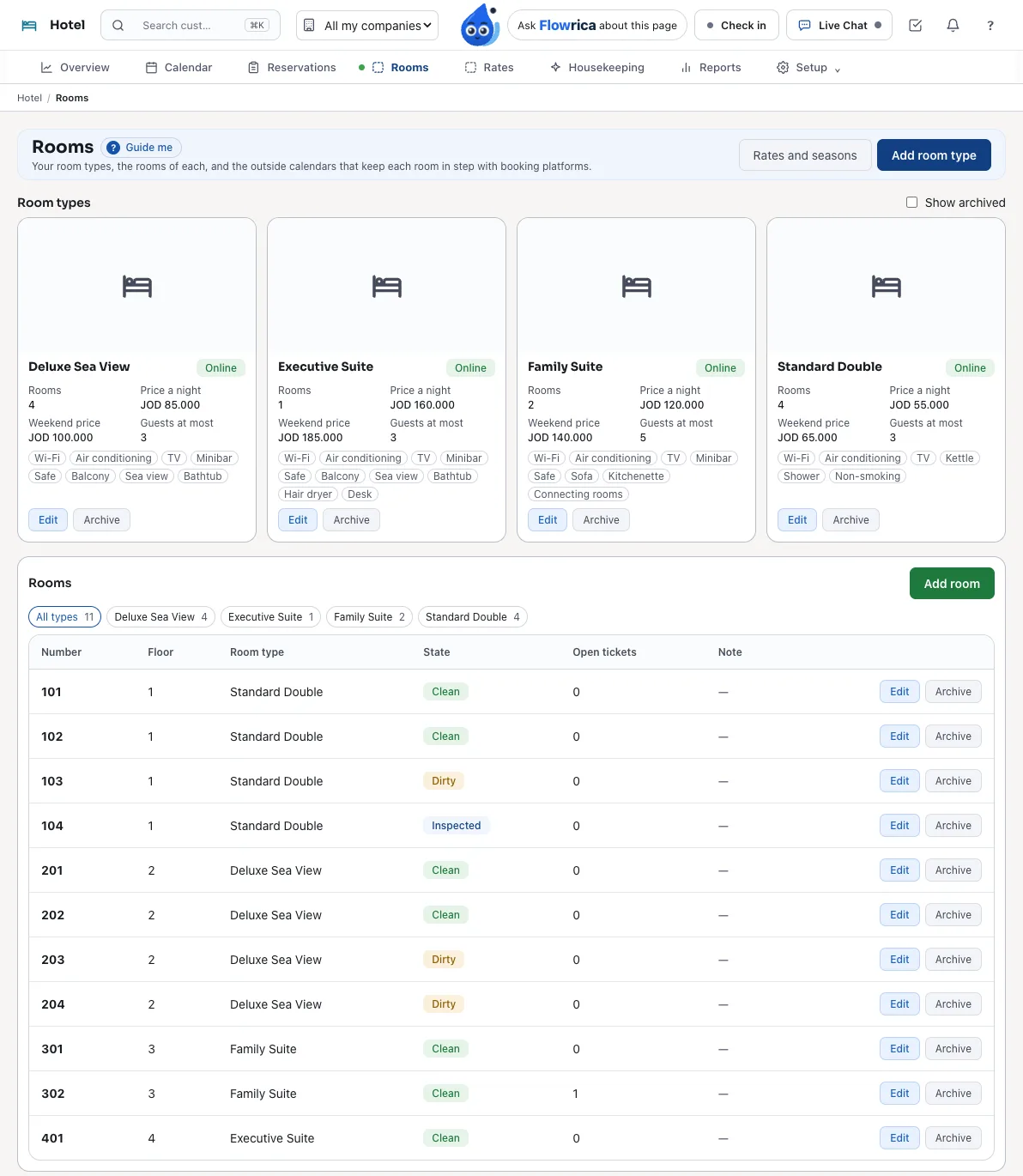This screenshot has height=1176, width=1023.
Task: Open Rates and seasons
Action: point(805,155)
